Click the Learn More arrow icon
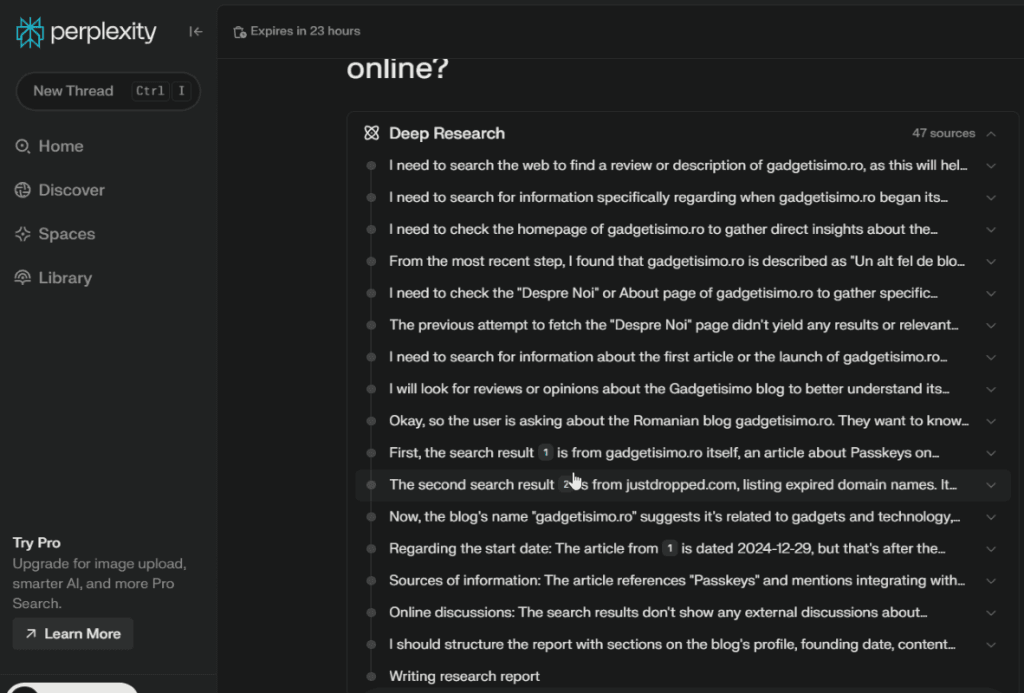Image resolution: width=1024 pixels, height=693 pixels. 31,634
